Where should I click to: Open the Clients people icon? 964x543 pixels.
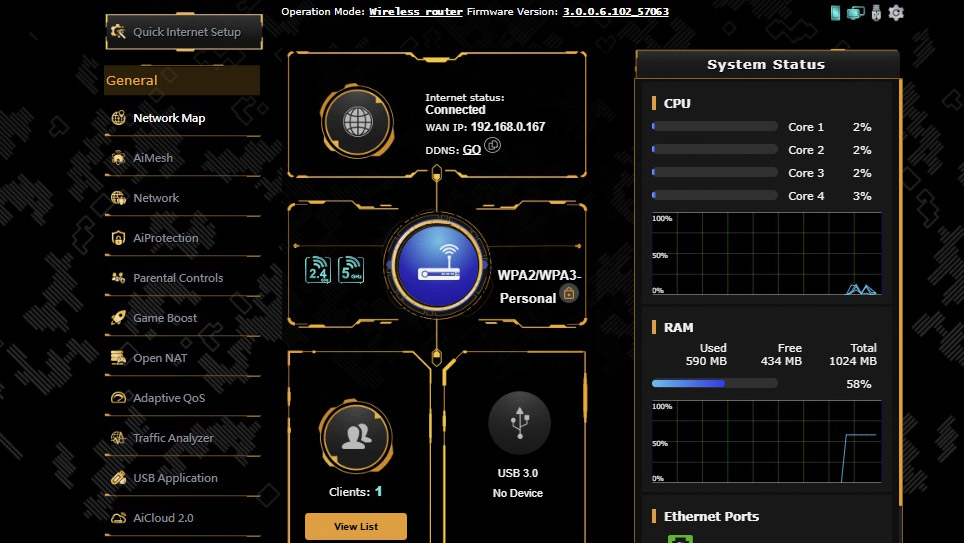[357, 437]
